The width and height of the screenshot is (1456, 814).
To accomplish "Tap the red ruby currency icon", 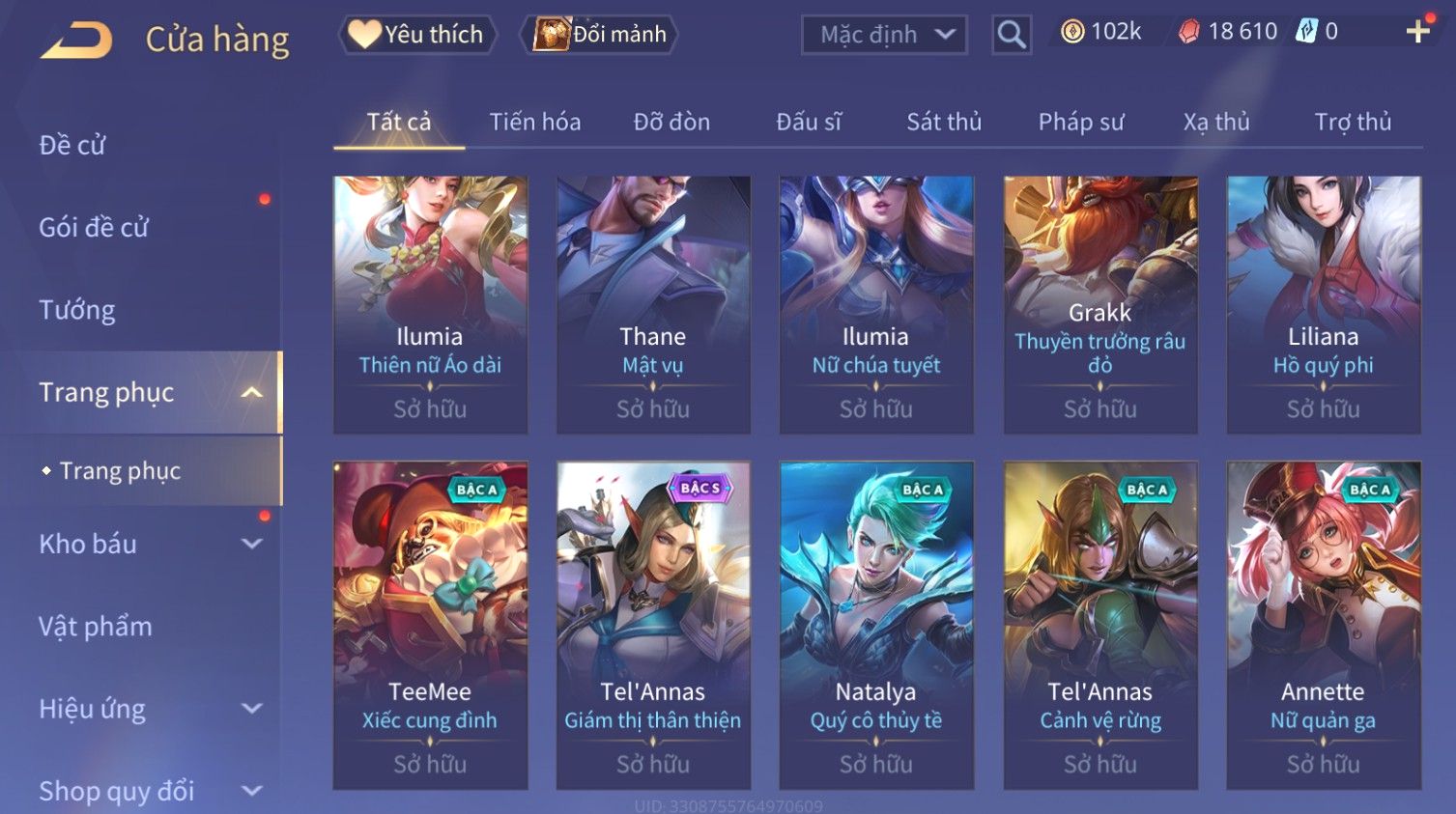I will (1188, 32).
